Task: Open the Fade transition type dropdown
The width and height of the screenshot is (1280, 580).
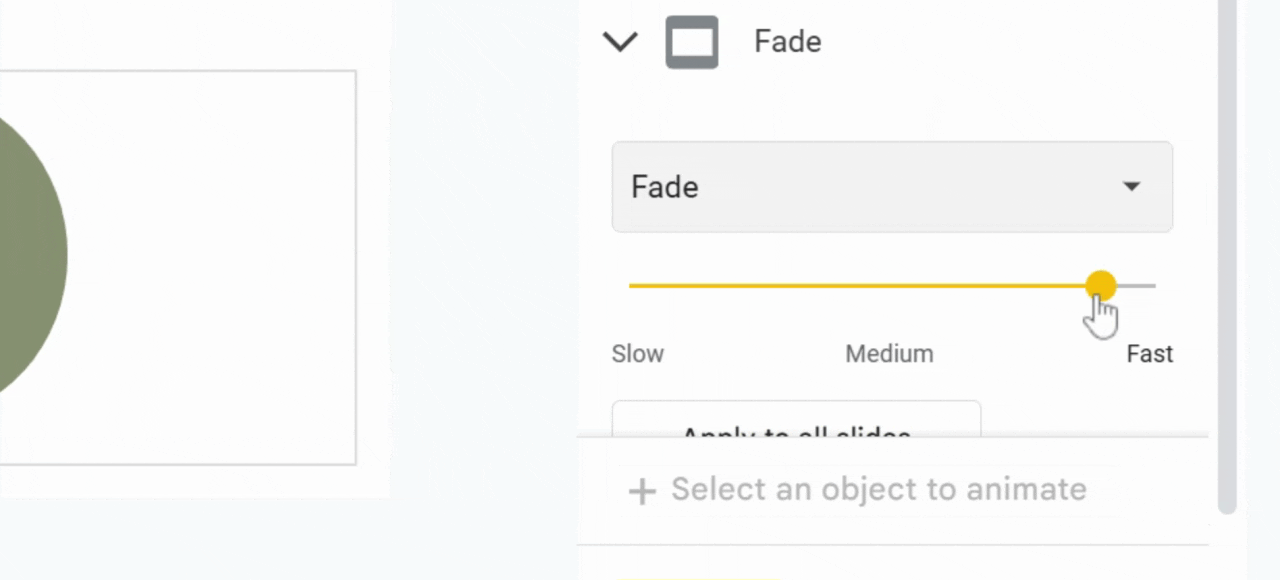Action: tap(892, 187)
